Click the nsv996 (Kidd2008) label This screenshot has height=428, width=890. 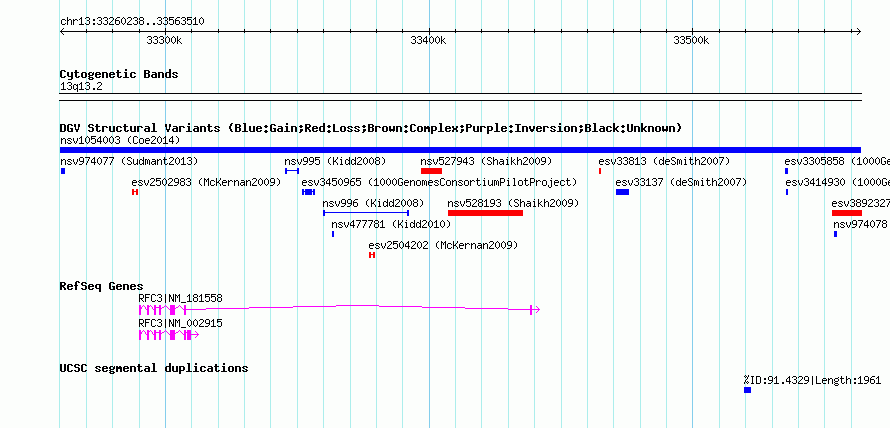pyautogui.click(x=373, y=203)
